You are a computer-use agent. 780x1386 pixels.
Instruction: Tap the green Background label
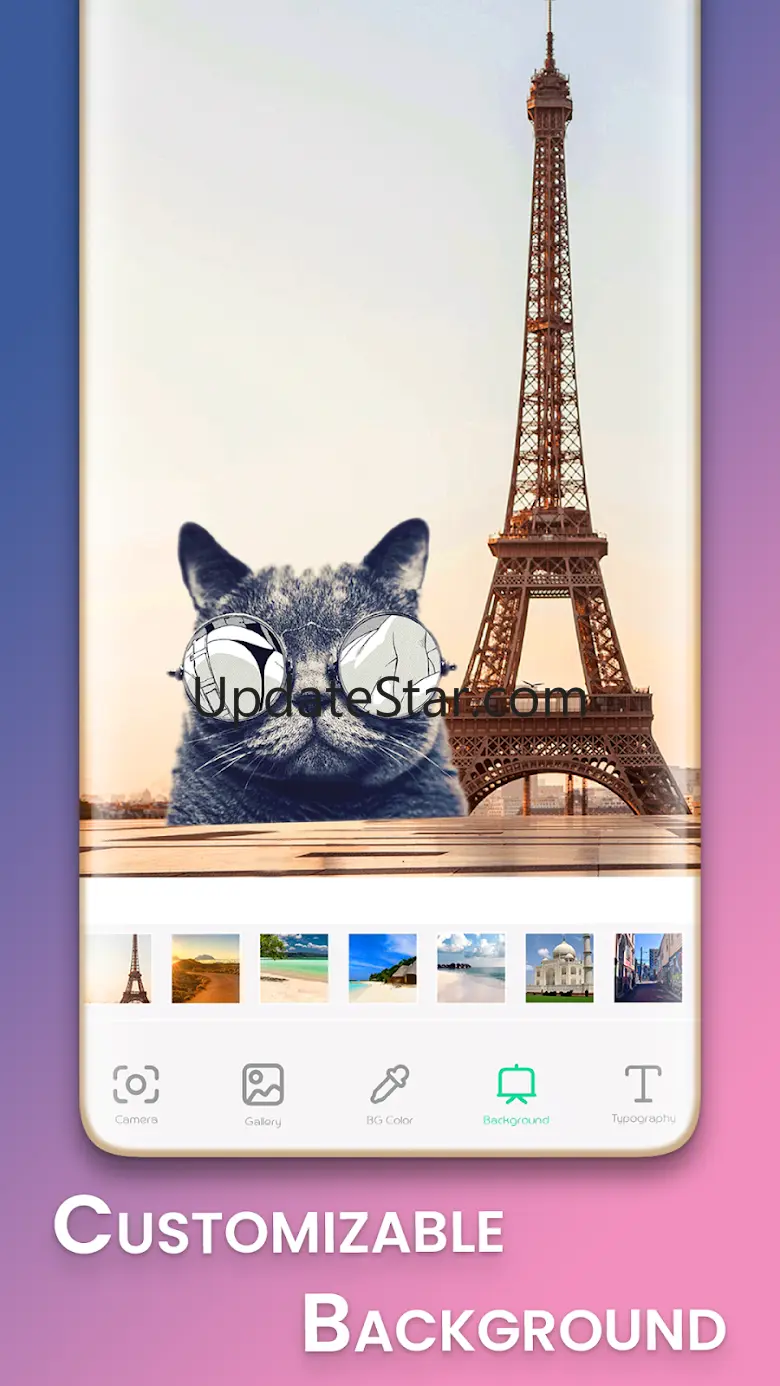point(516,1120)
